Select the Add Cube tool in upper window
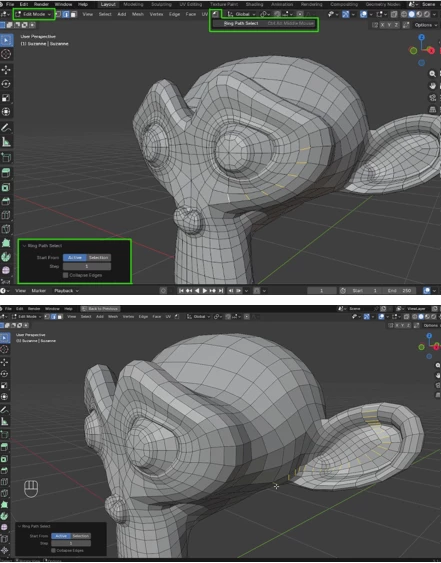Viewport: 441px width, 563px height. (6, 157)
